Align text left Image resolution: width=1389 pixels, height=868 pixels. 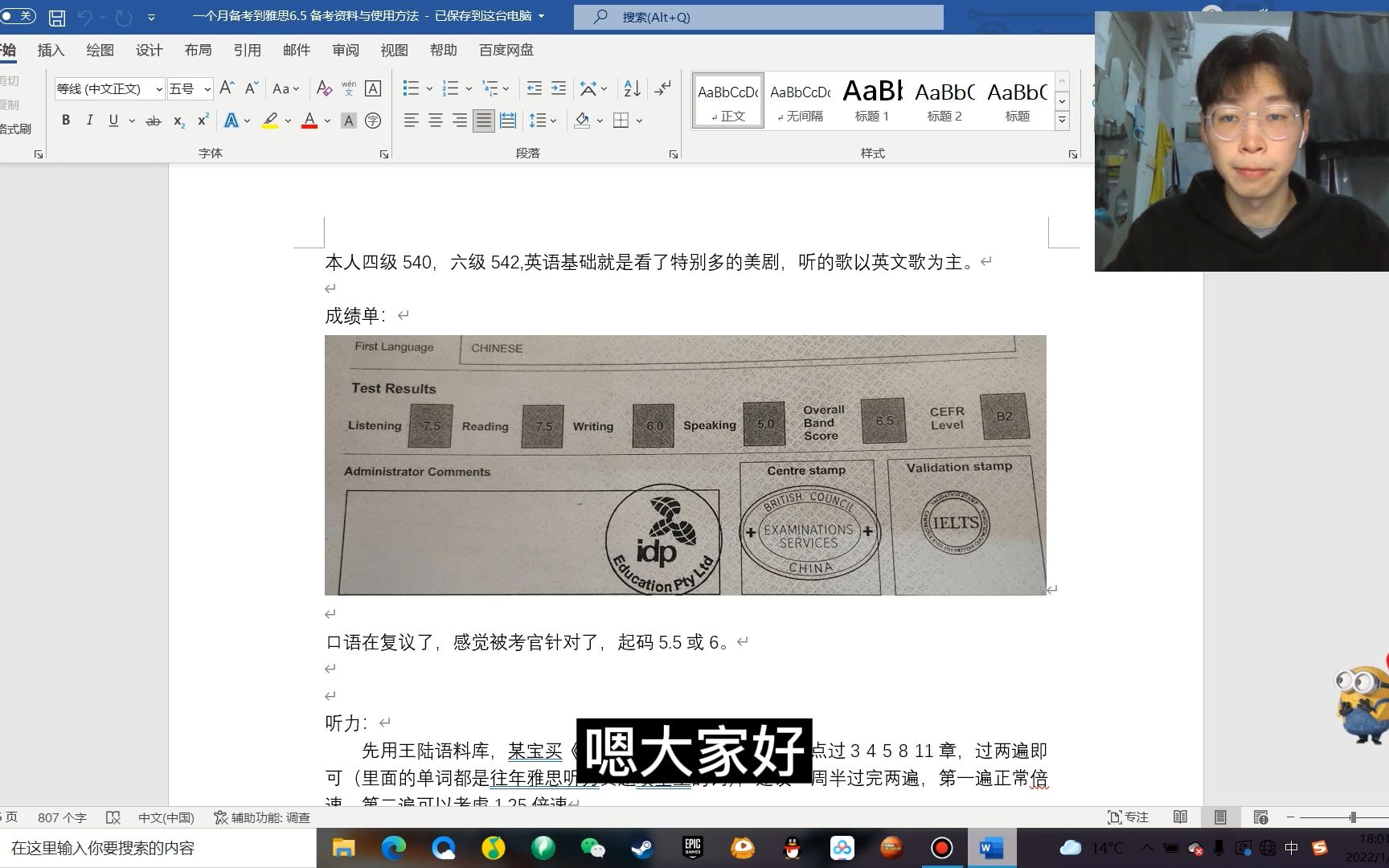pos(411,121)
